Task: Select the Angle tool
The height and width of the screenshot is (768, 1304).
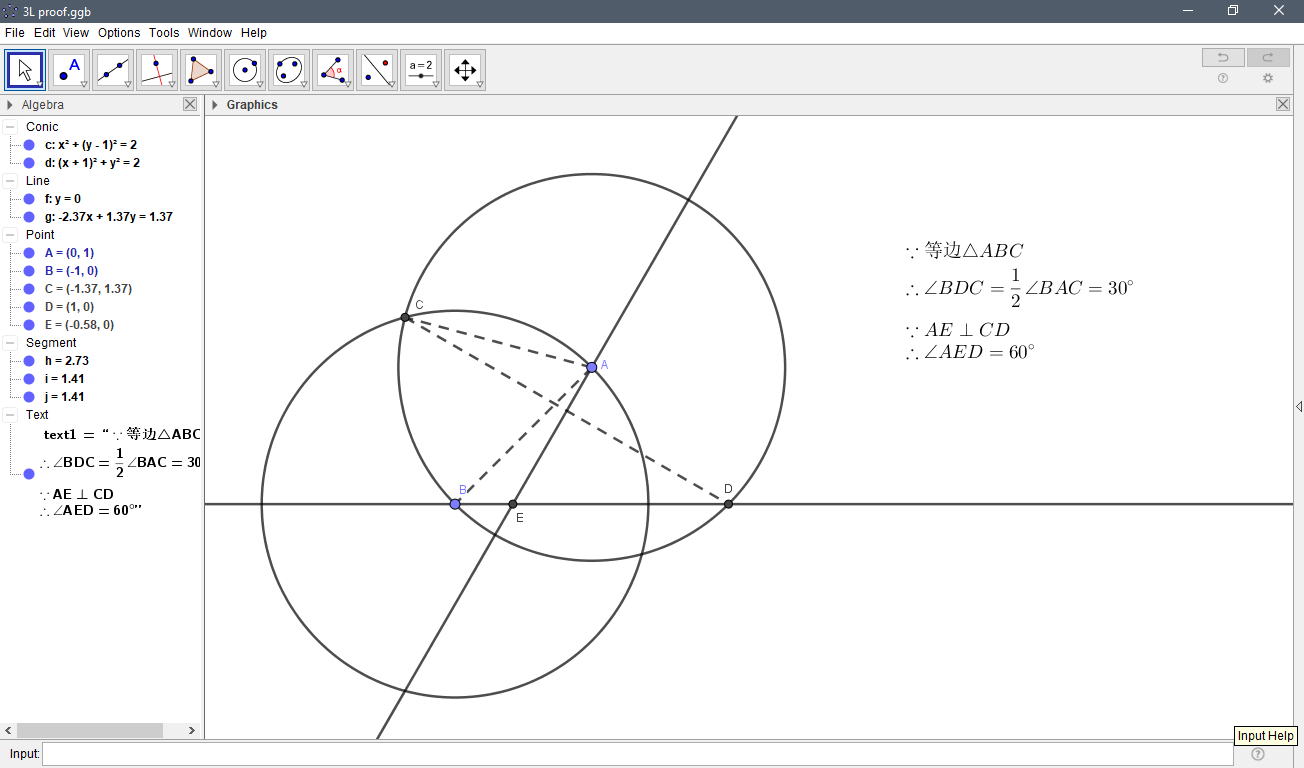Action: coord(333,69)
